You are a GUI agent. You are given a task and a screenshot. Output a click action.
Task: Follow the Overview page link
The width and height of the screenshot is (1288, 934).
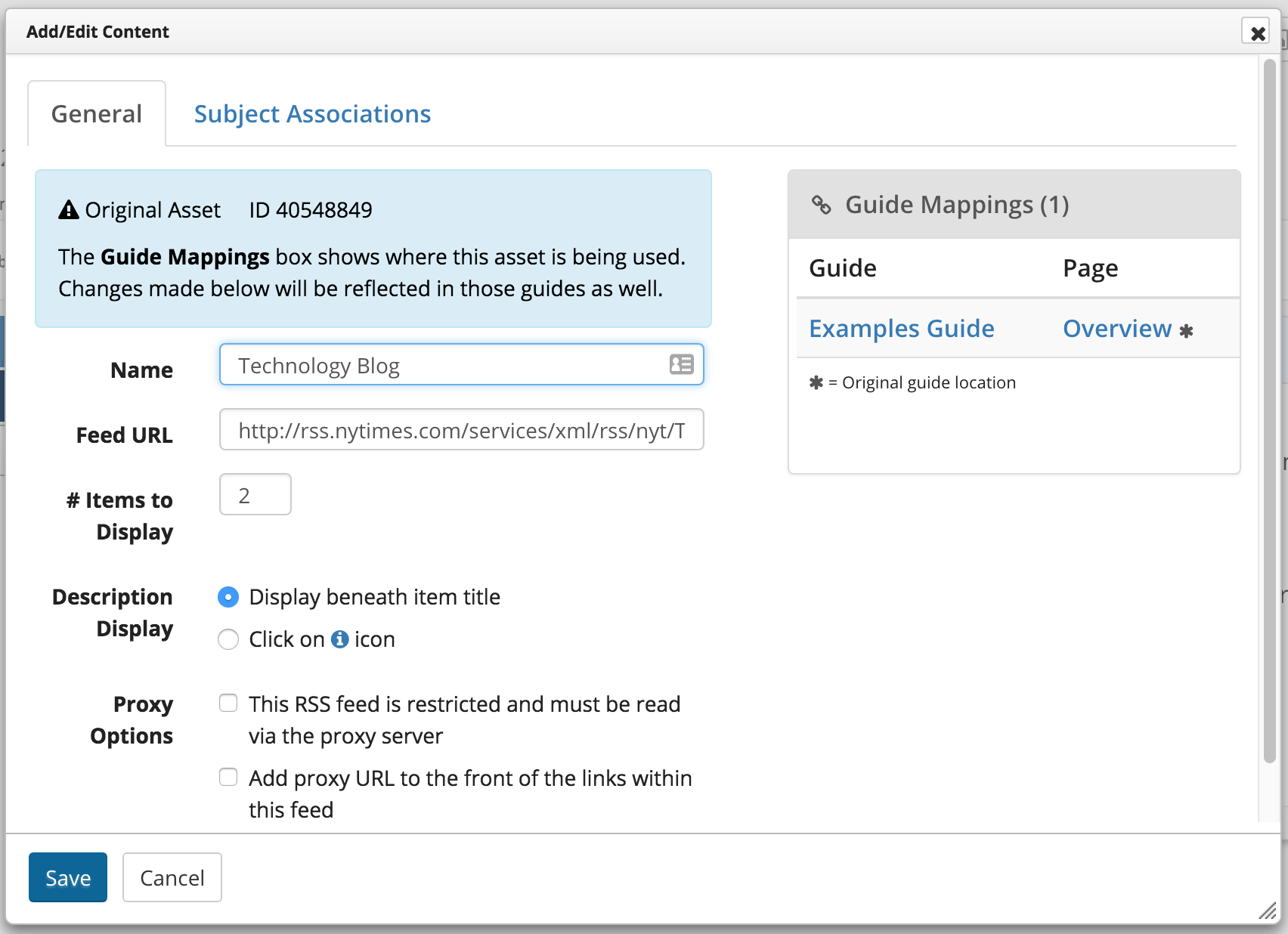pyautogui.click(x=1116, y=329)
